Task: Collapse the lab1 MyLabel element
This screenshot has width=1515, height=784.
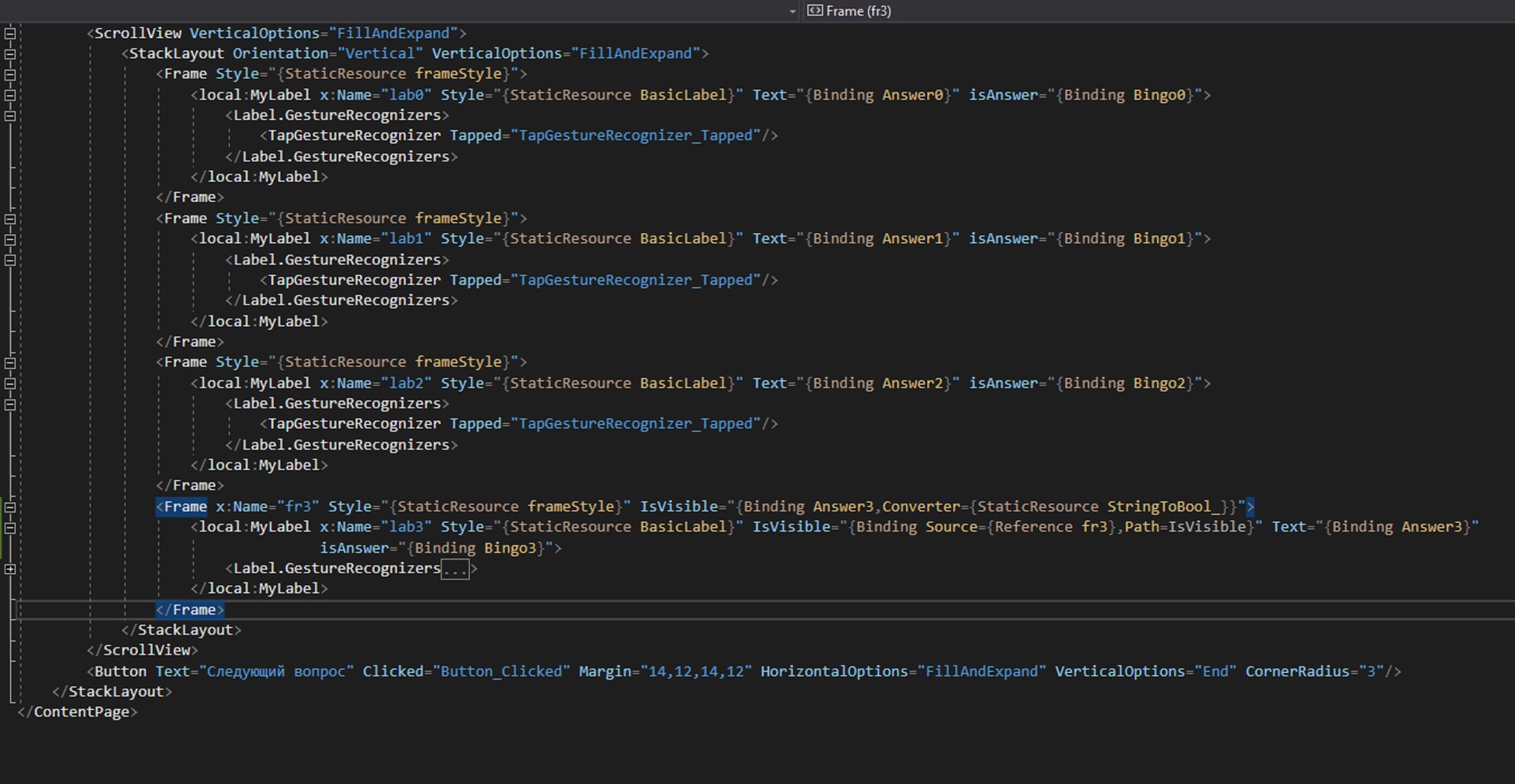Action: [10, 240]
